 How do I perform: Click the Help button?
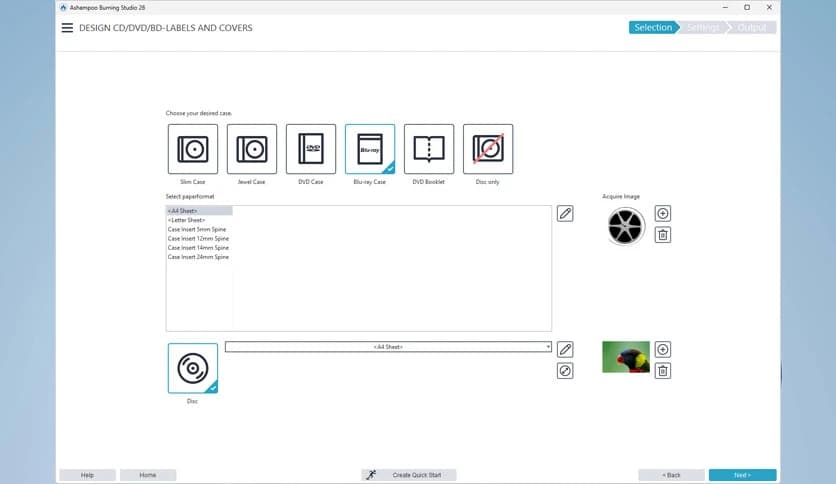[x=87, y=475]
